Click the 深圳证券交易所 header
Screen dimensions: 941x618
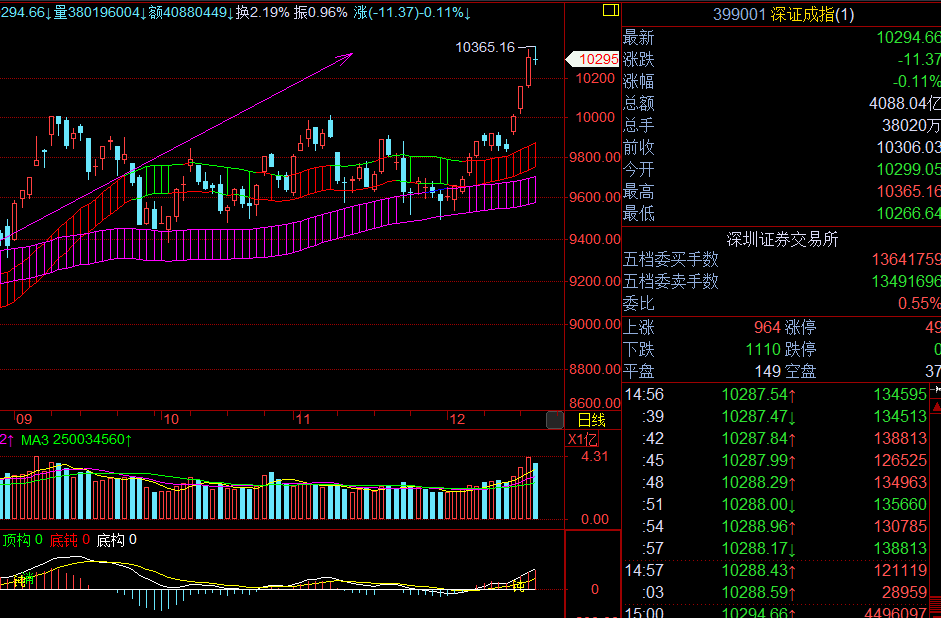(x=781, y=239)
